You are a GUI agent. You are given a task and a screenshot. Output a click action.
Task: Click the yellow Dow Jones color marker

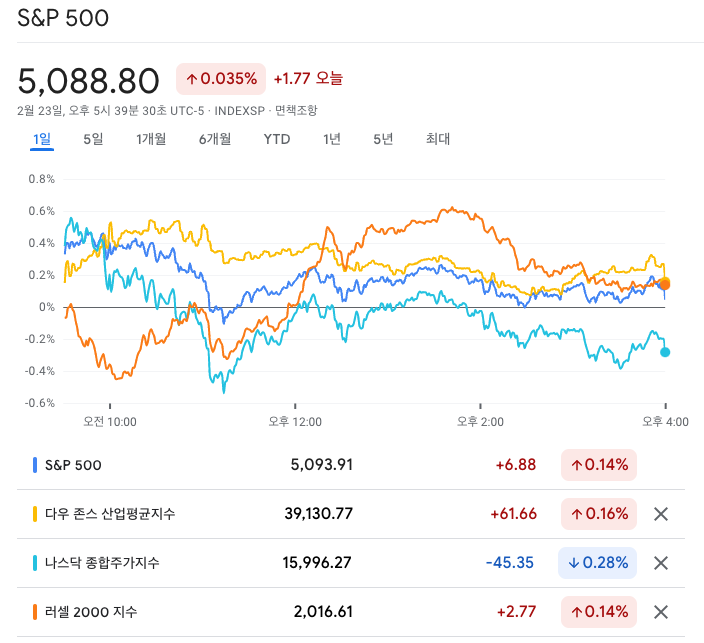(35, 514)
